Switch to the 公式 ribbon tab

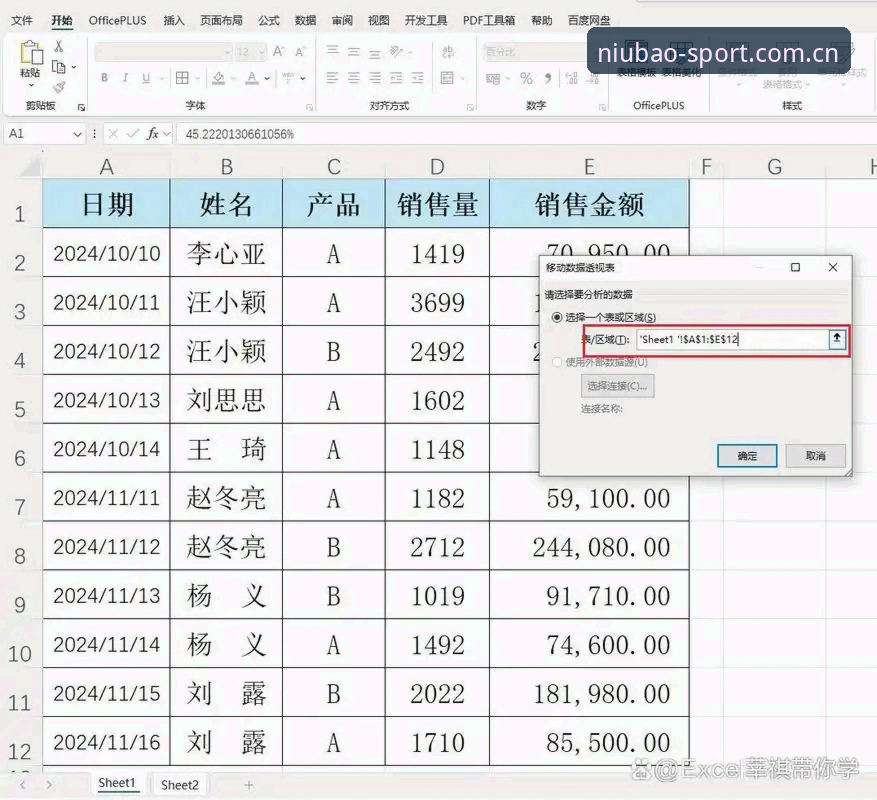[268, 21]
